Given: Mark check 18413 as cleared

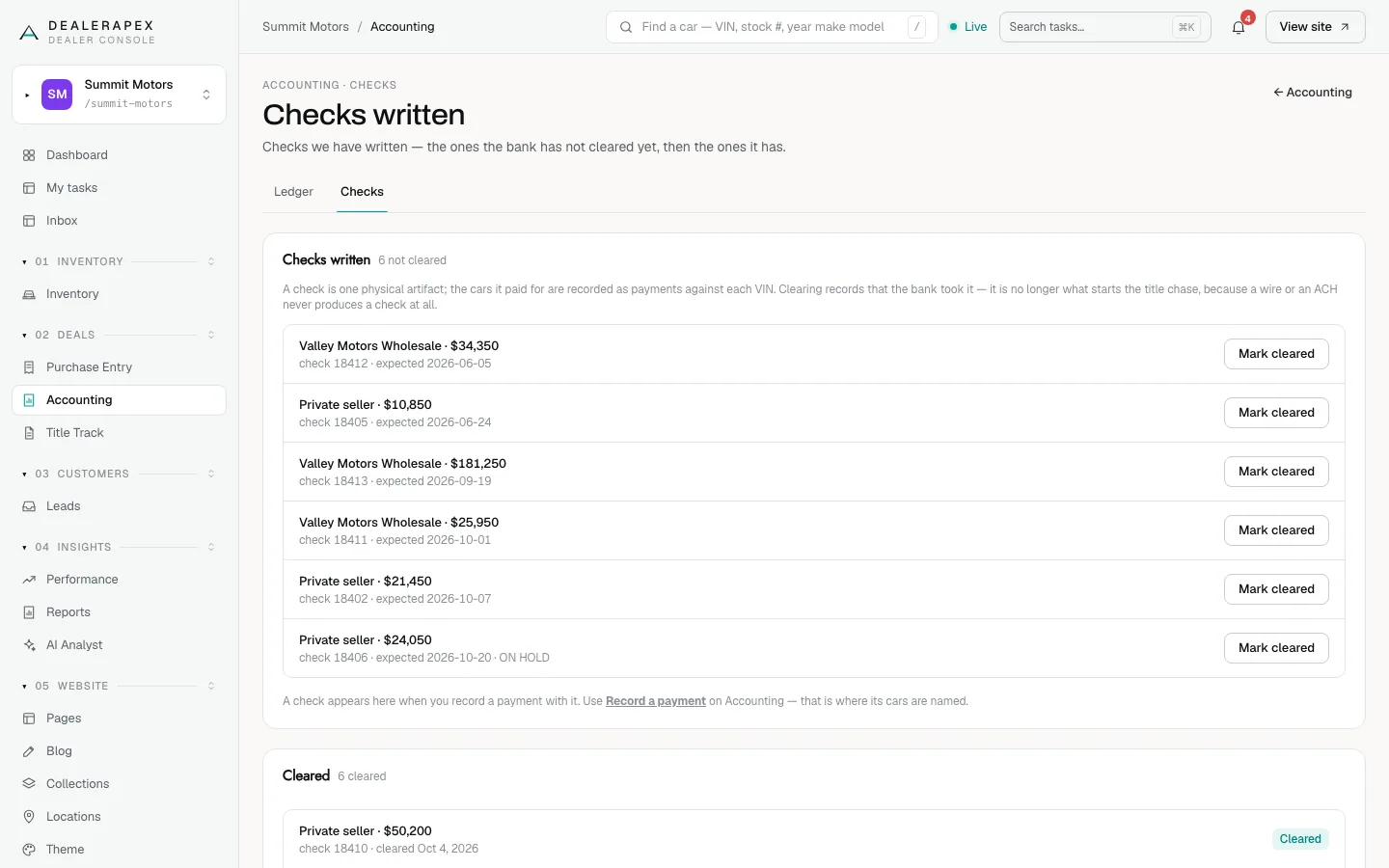Looking at the screenshot, I should point(1276,472).
